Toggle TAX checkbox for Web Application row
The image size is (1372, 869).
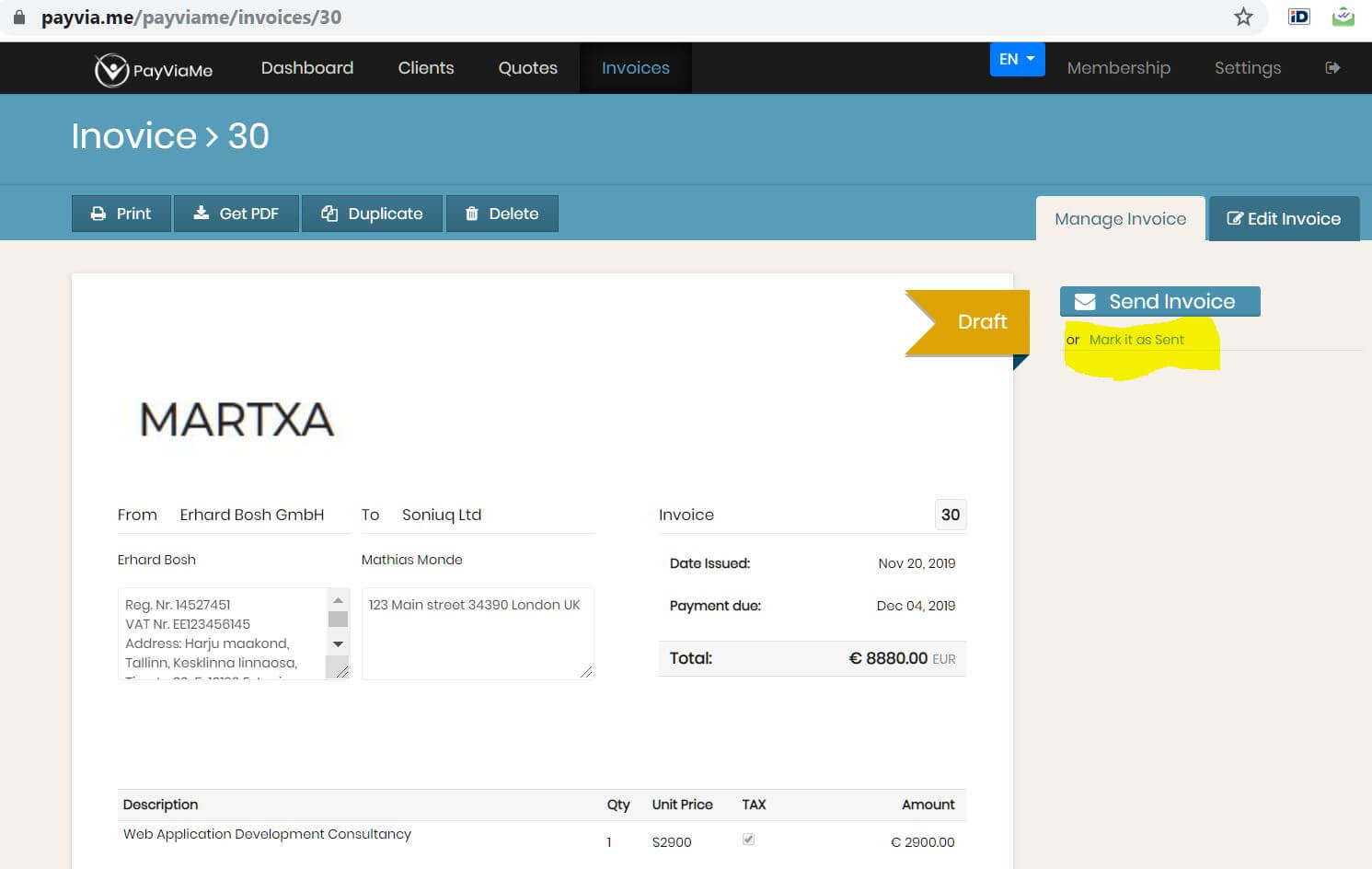click(748, 840)
